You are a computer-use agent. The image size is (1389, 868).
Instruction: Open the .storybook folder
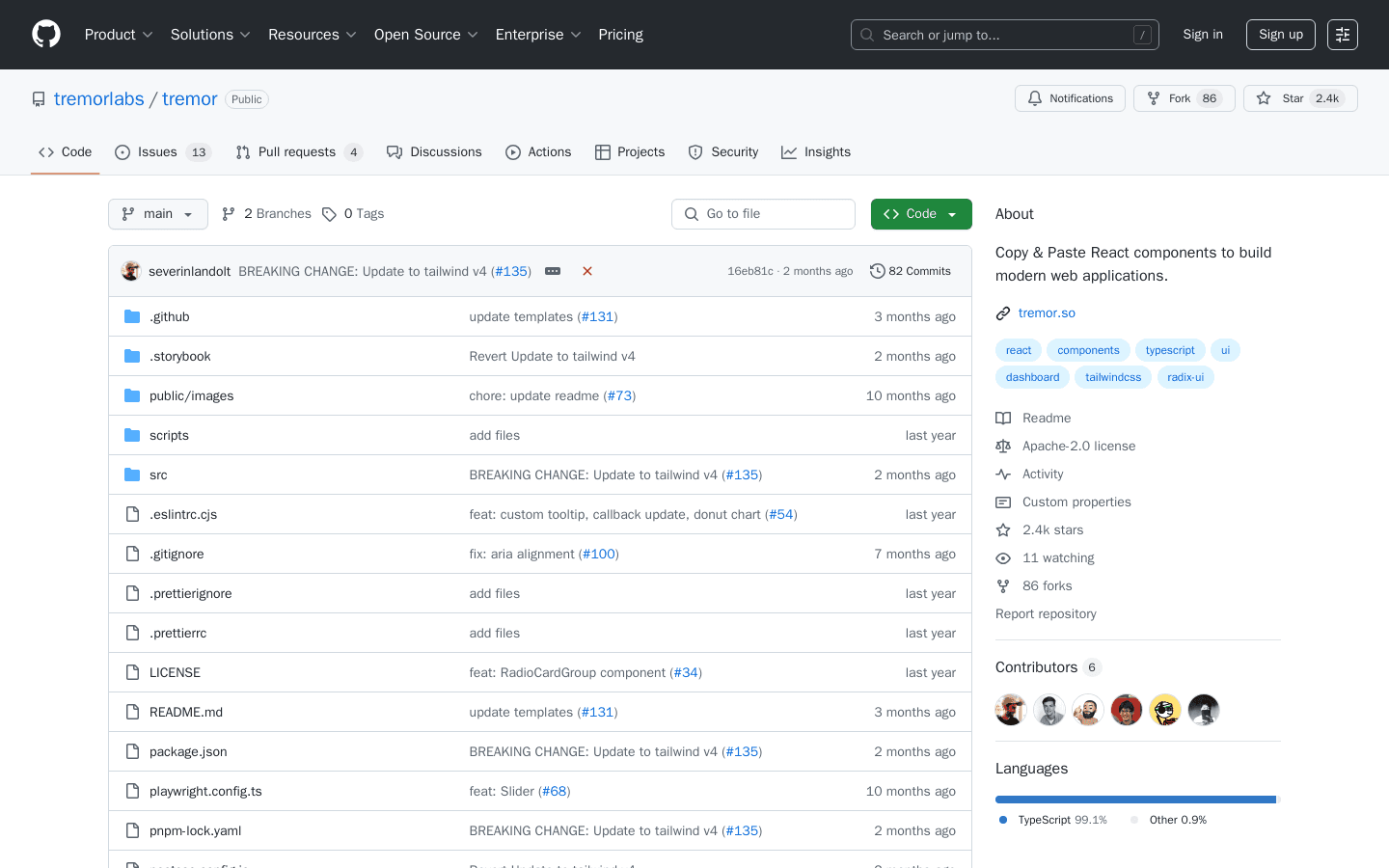coord(179,356)
